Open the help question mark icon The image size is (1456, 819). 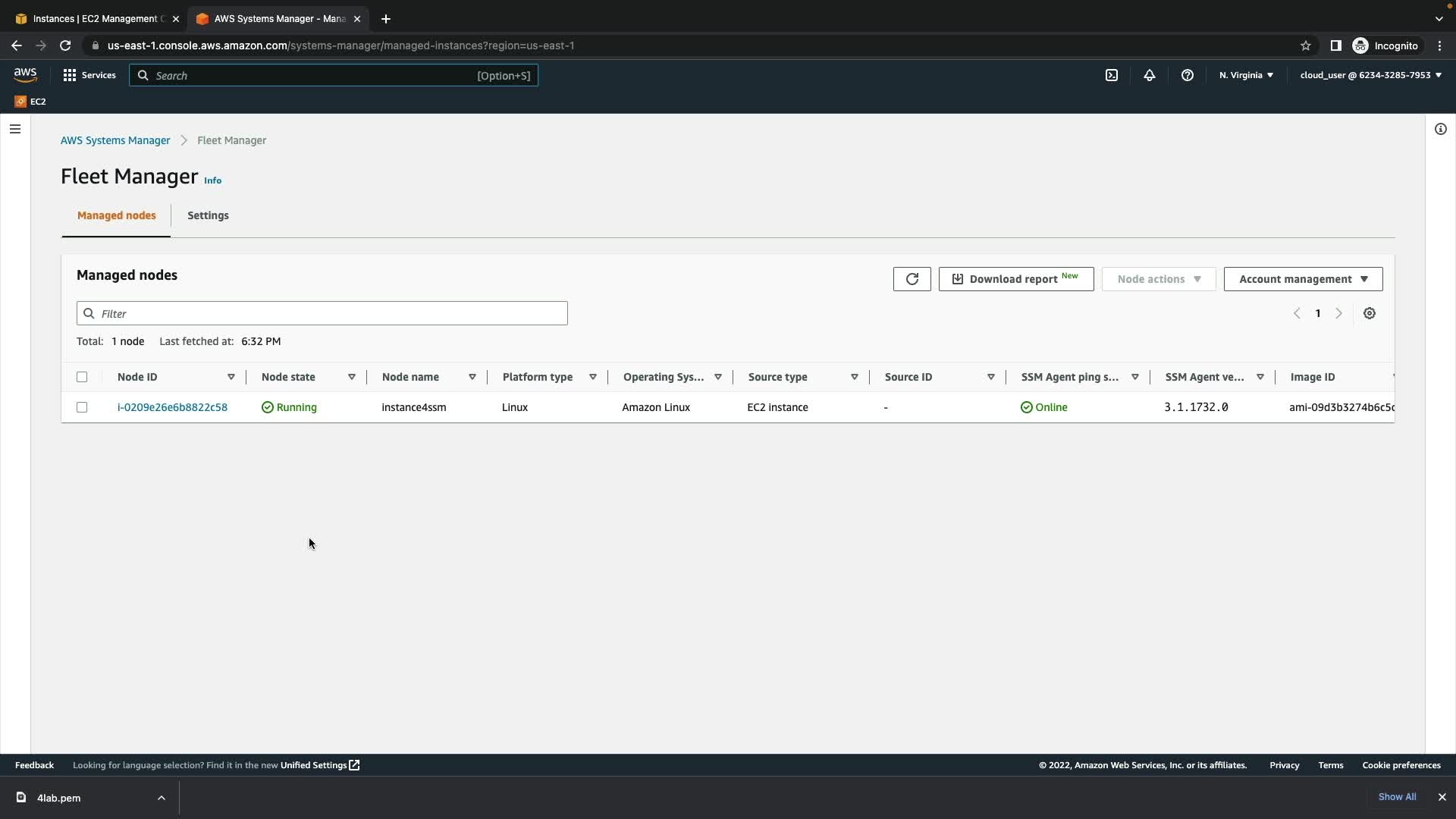[1188, 75]
